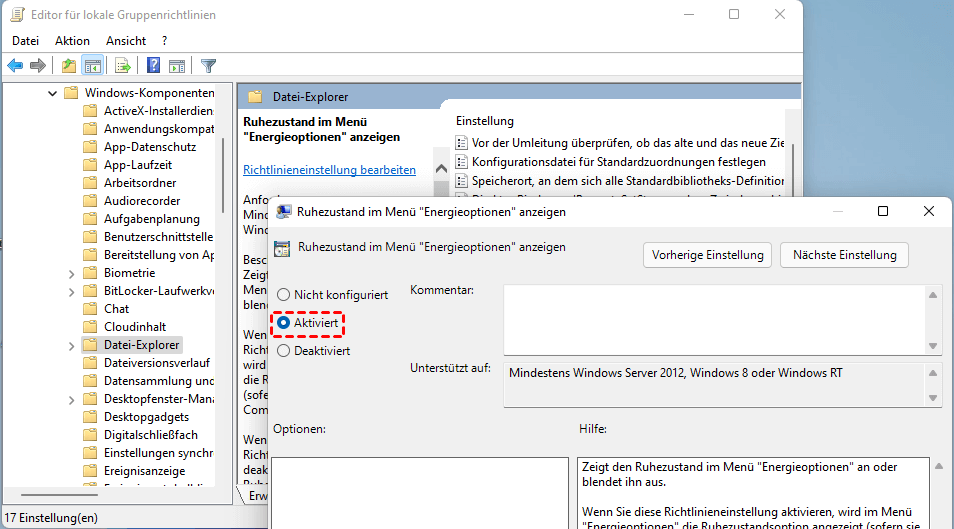The image size is (954, 529).
Task: Open the Help toolbar icon
Action: (x=153, y=65)
